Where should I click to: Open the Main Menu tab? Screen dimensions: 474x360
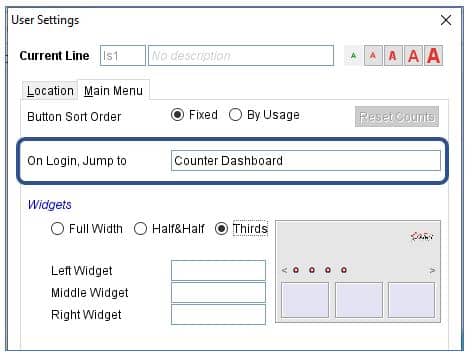tap(113, 90)
